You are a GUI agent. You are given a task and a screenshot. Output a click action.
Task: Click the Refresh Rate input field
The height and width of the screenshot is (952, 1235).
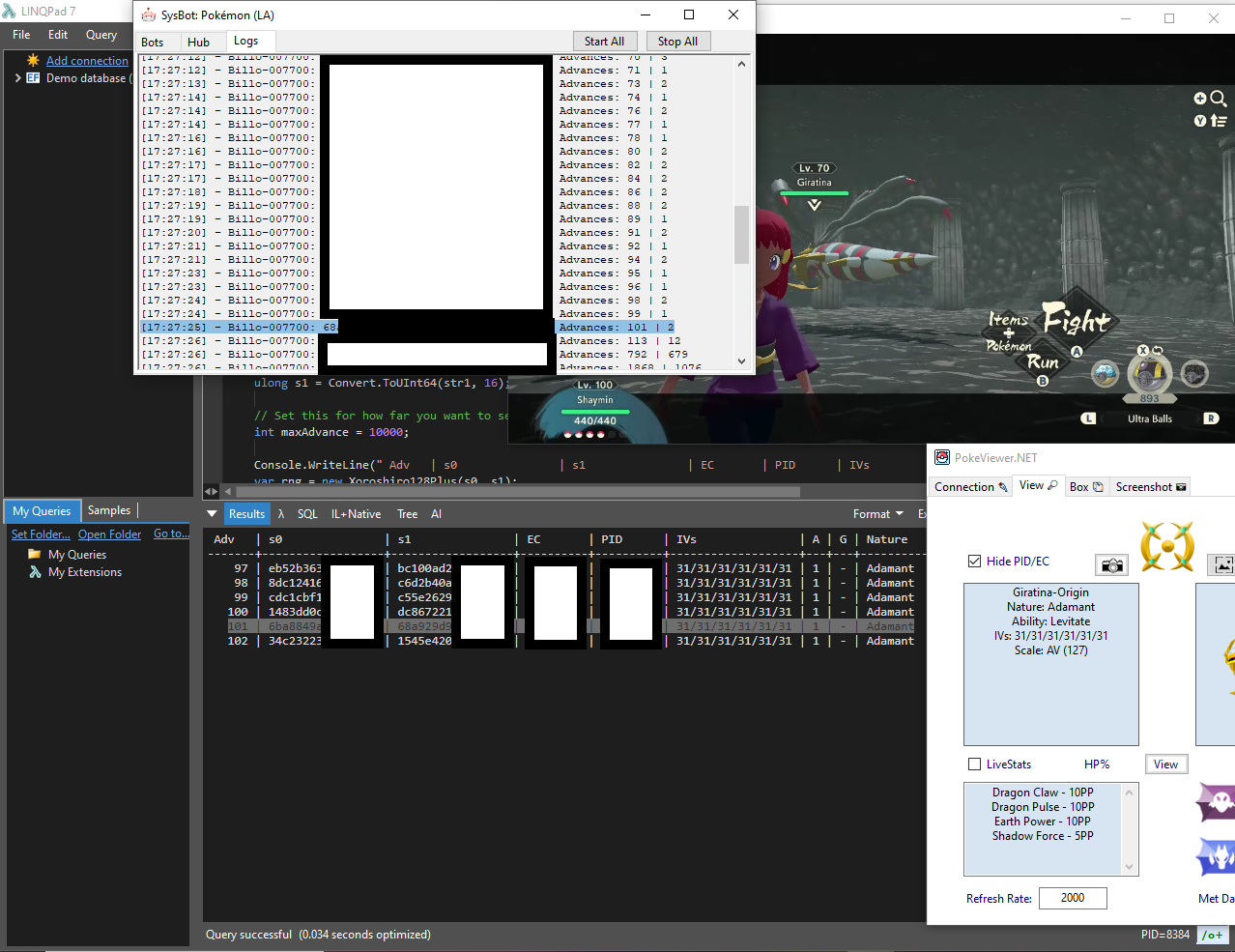point(1073,898)
